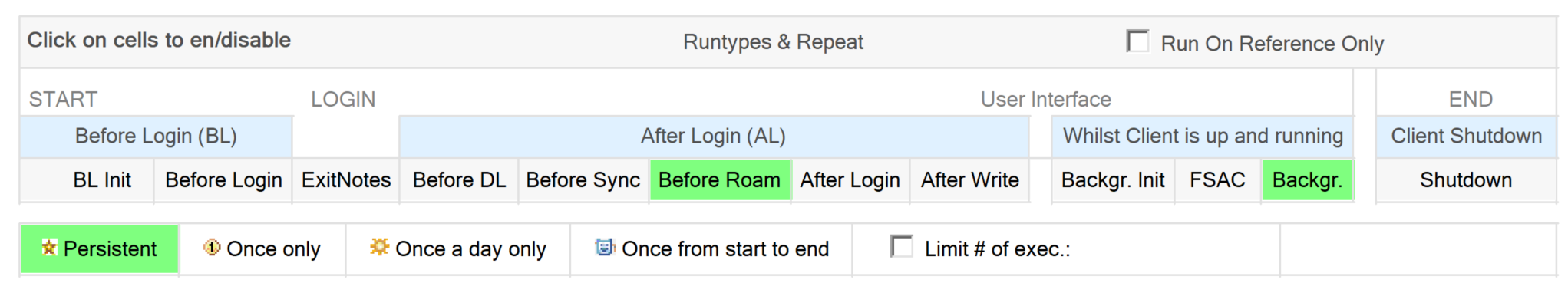
Task: Click the limit of executions input field
Action: coord(1418,248)
